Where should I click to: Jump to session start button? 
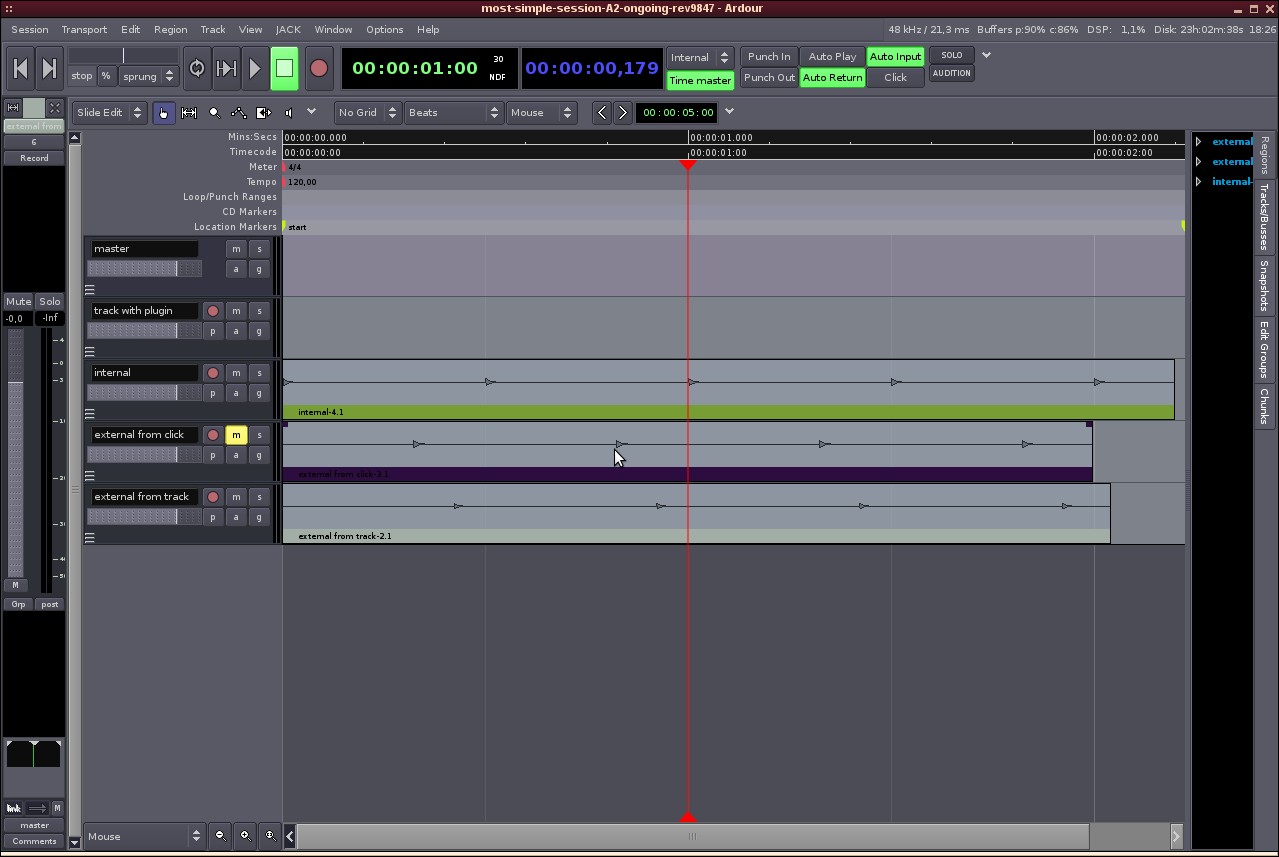pos(20,68)
